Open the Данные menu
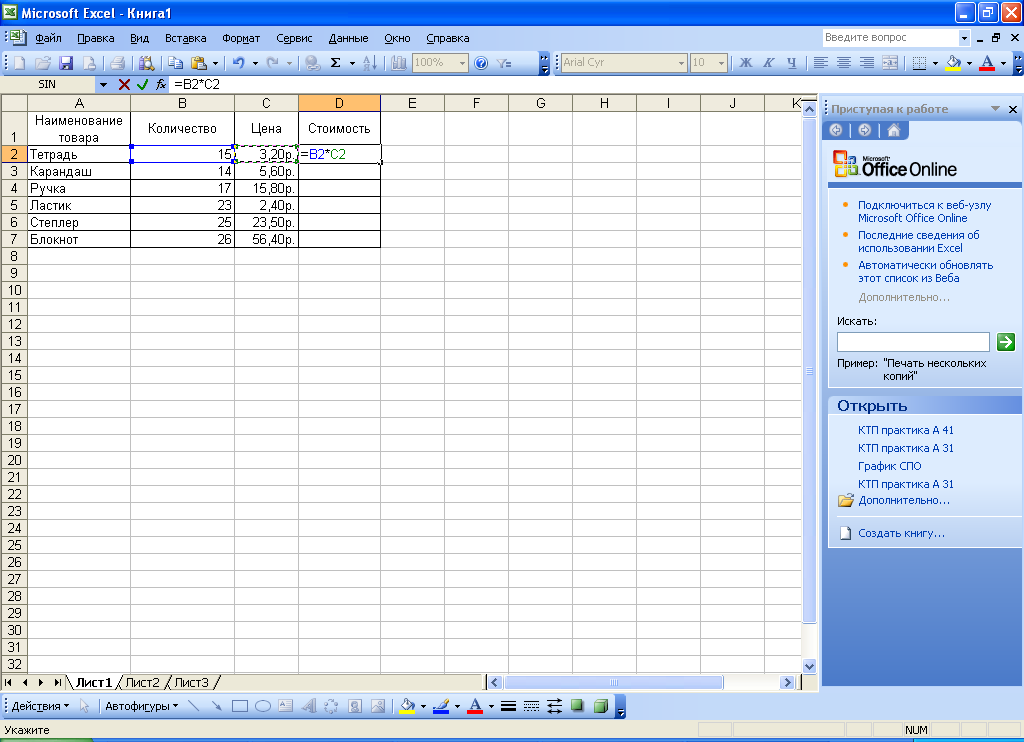This screenshot has width=1024, height=742. (348, 38)
